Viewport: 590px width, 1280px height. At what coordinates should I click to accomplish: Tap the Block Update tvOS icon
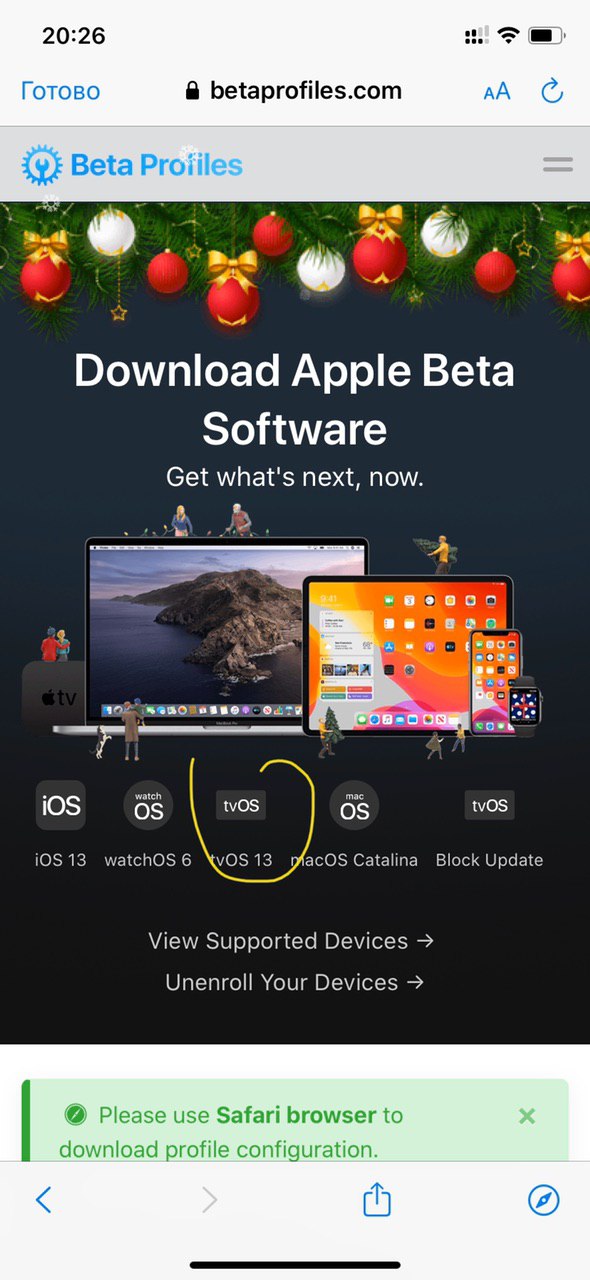[490, 805]
